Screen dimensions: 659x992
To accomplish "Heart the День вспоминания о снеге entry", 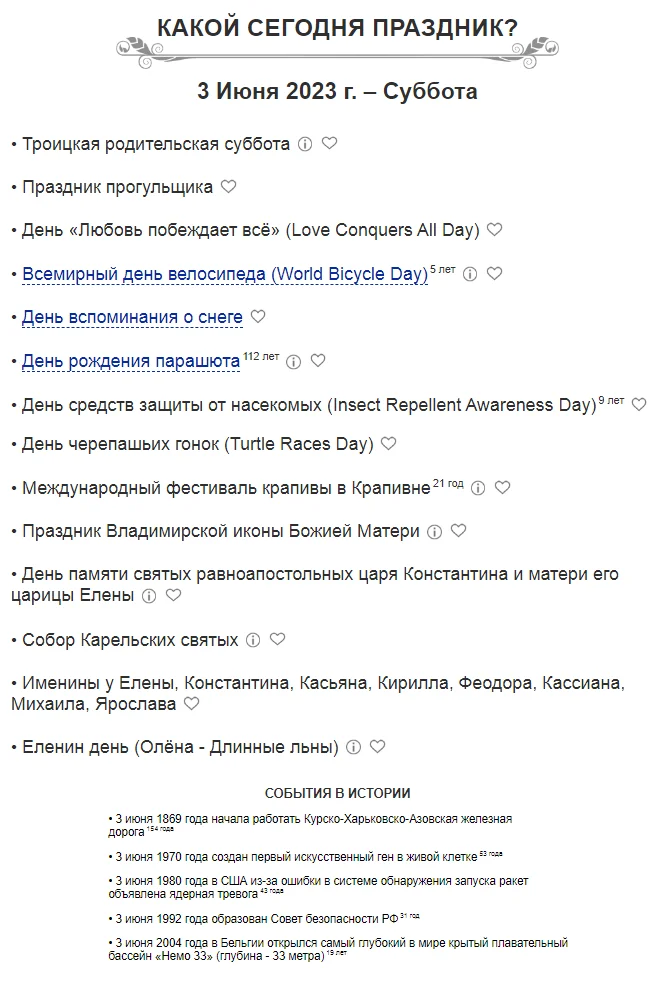I will pyautogui.click(x=258, y=317).
